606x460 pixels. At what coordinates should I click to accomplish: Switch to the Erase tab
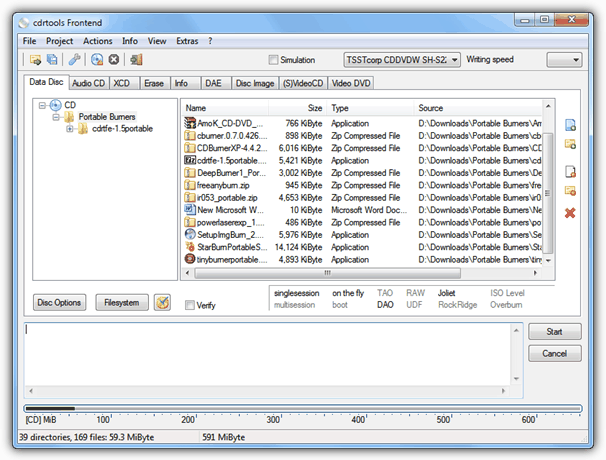coord(155,83)
